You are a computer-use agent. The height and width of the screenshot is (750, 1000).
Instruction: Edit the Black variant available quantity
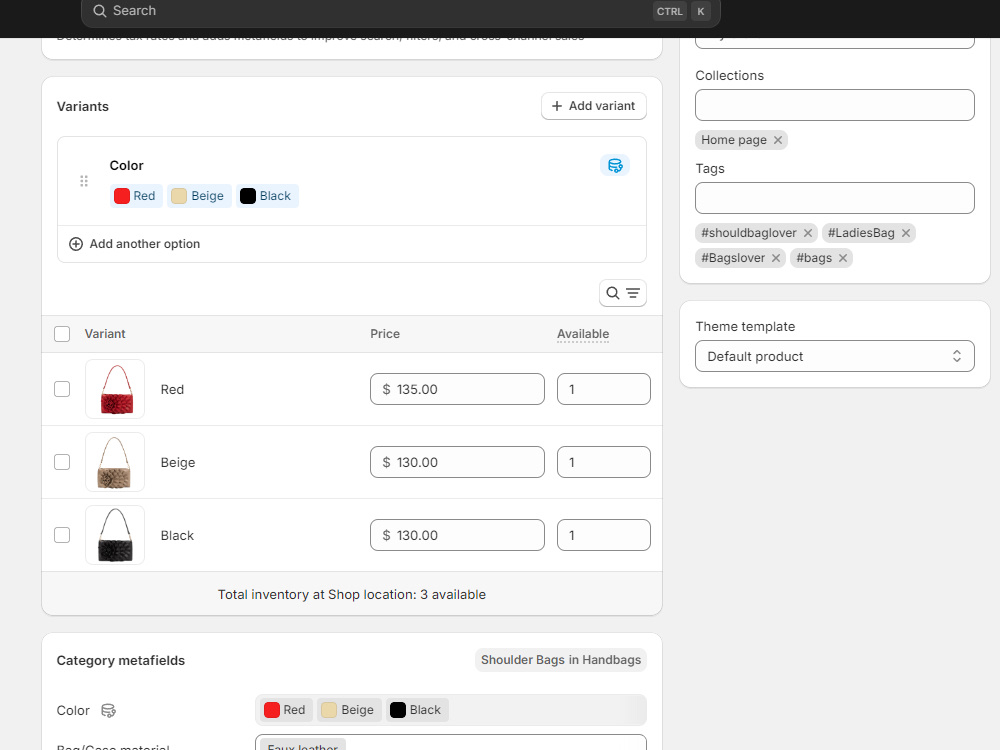point(603,535)
